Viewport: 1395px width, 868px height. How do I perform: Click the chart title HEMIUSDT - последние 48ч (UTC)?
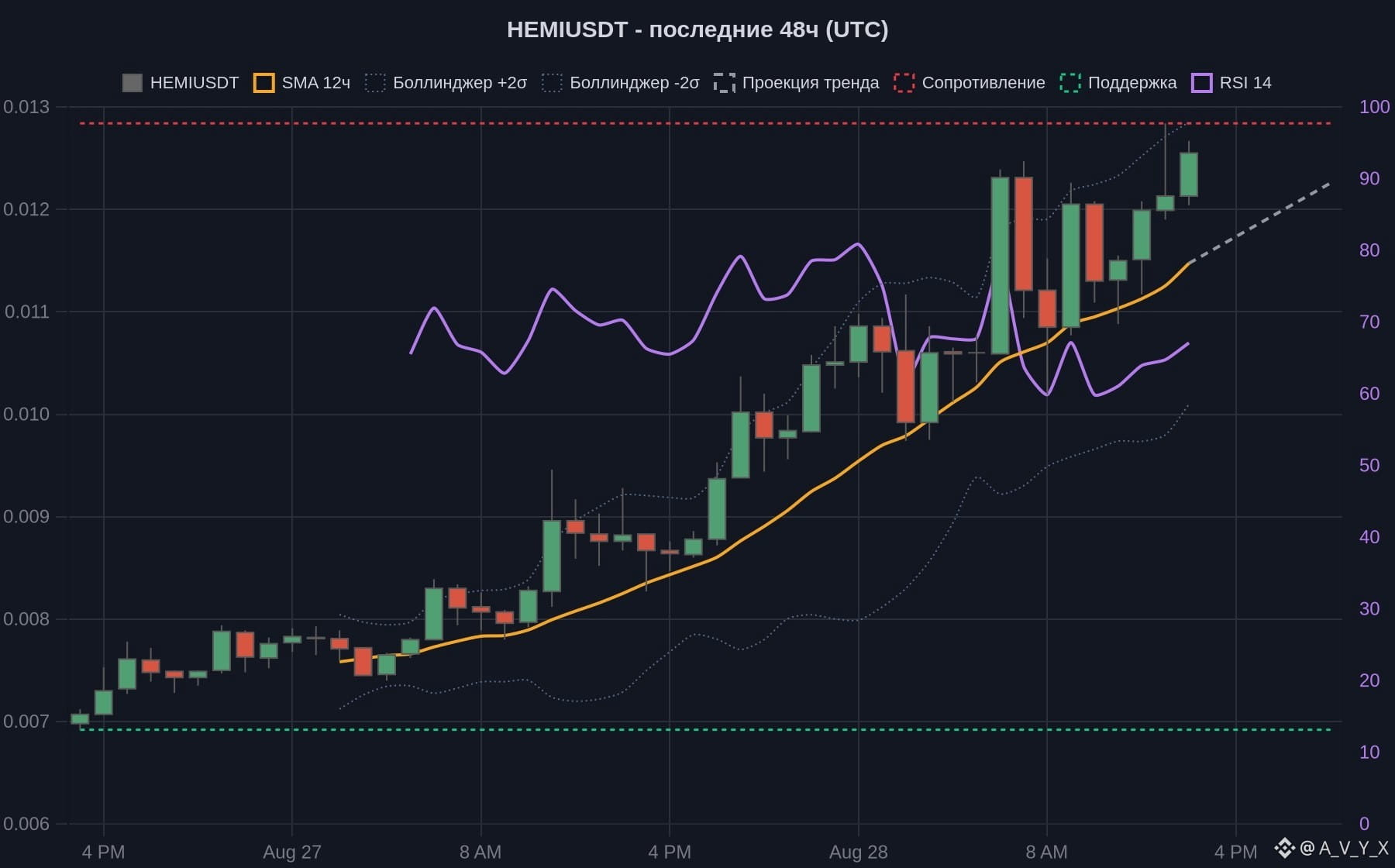697,29
